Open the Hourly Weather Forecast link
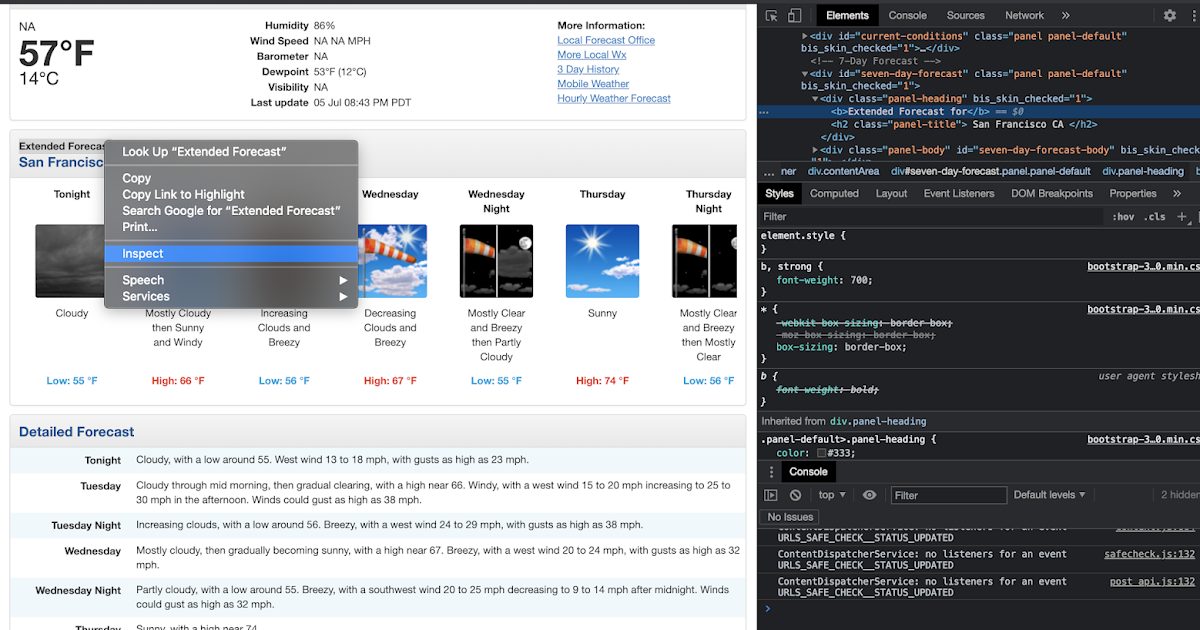1200x630 pixels. pos(613,98)
